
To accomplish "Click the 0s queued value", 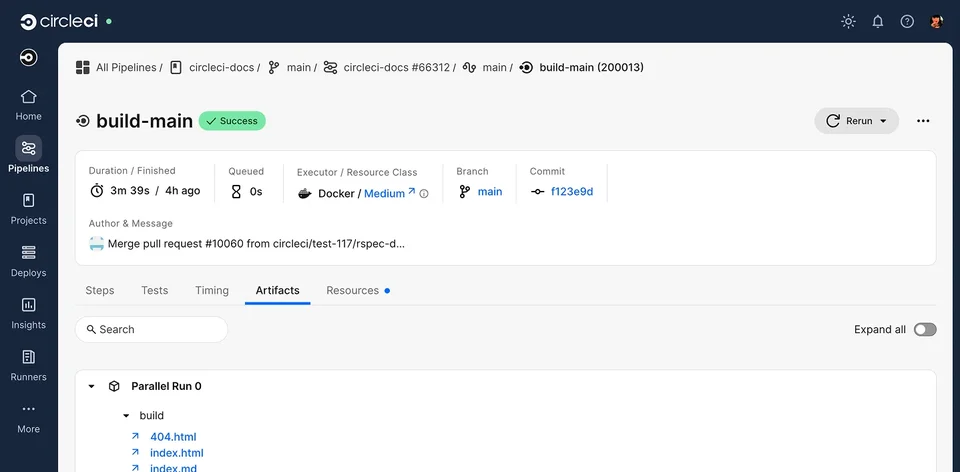I will click(x=256, y=192).
